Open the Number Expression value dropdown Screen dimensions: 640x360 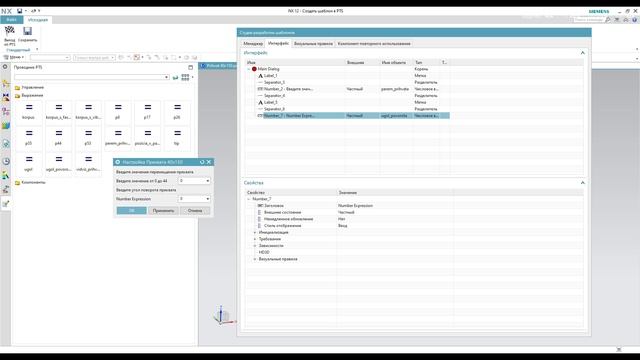(x=208, y=199)
